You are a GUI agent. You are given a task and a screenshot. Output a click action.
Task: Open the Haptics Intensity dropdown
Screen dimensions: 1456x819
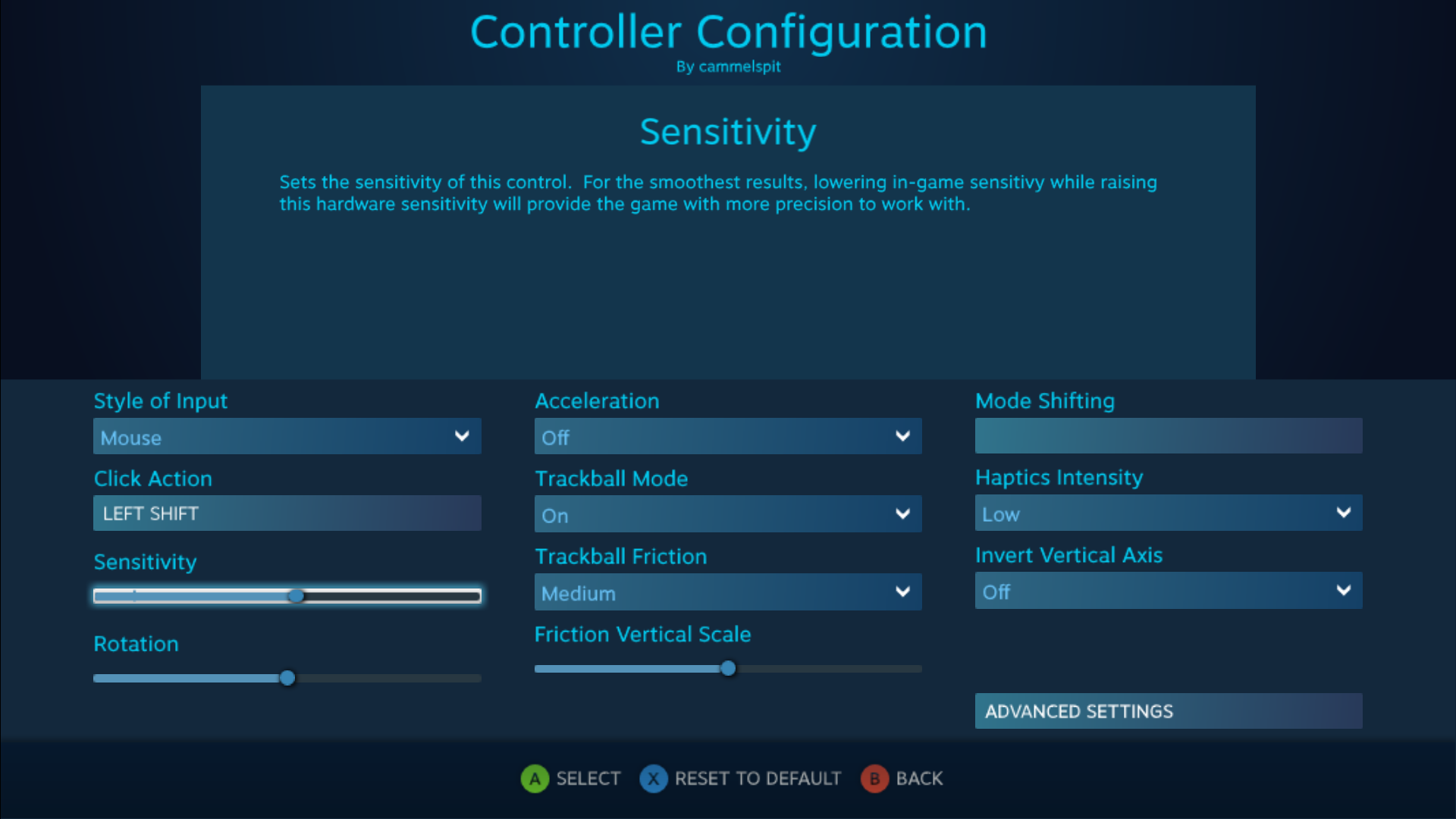(x=1168, y=513)
